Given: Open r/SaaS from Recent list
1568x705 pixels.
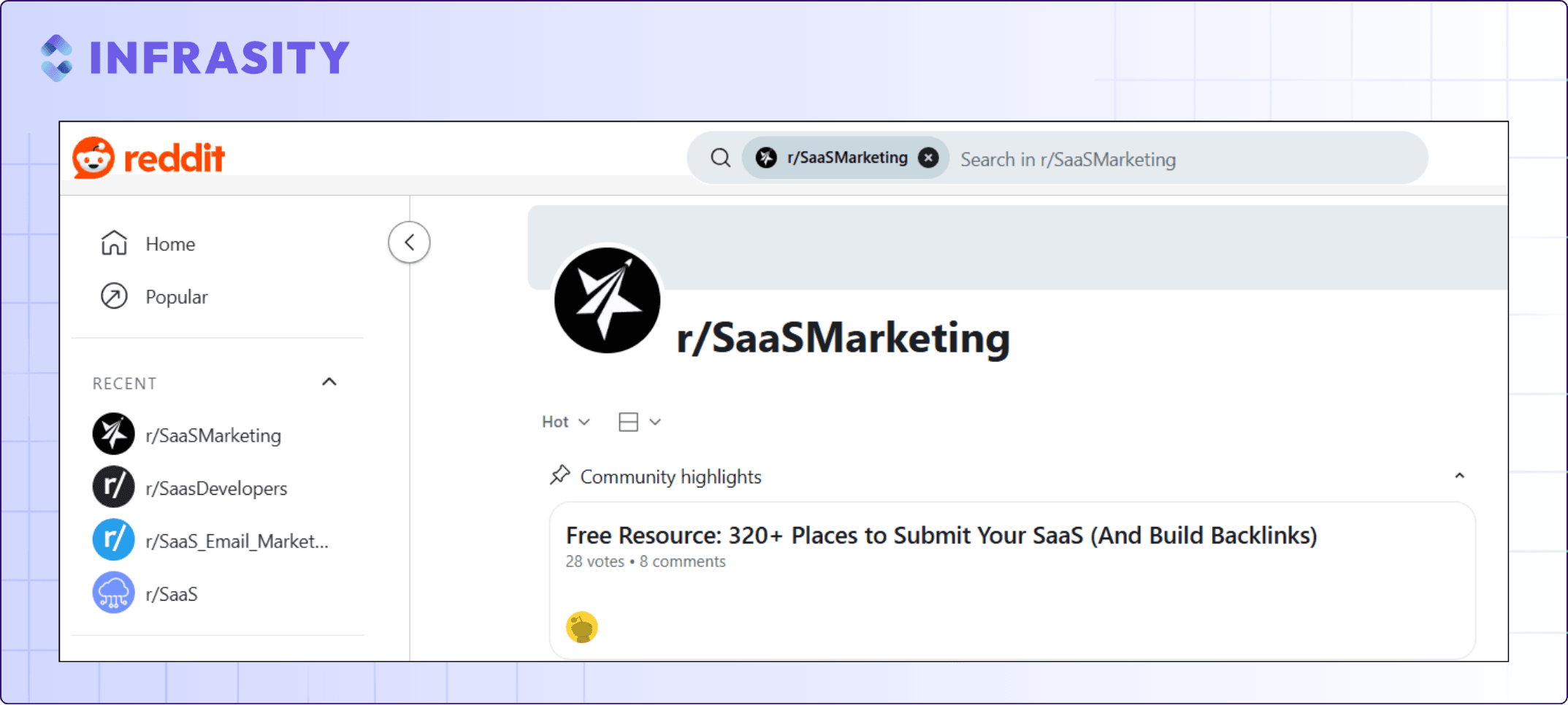Looking at the screenshot, I should pyautogui.click(x=172, y=594).
